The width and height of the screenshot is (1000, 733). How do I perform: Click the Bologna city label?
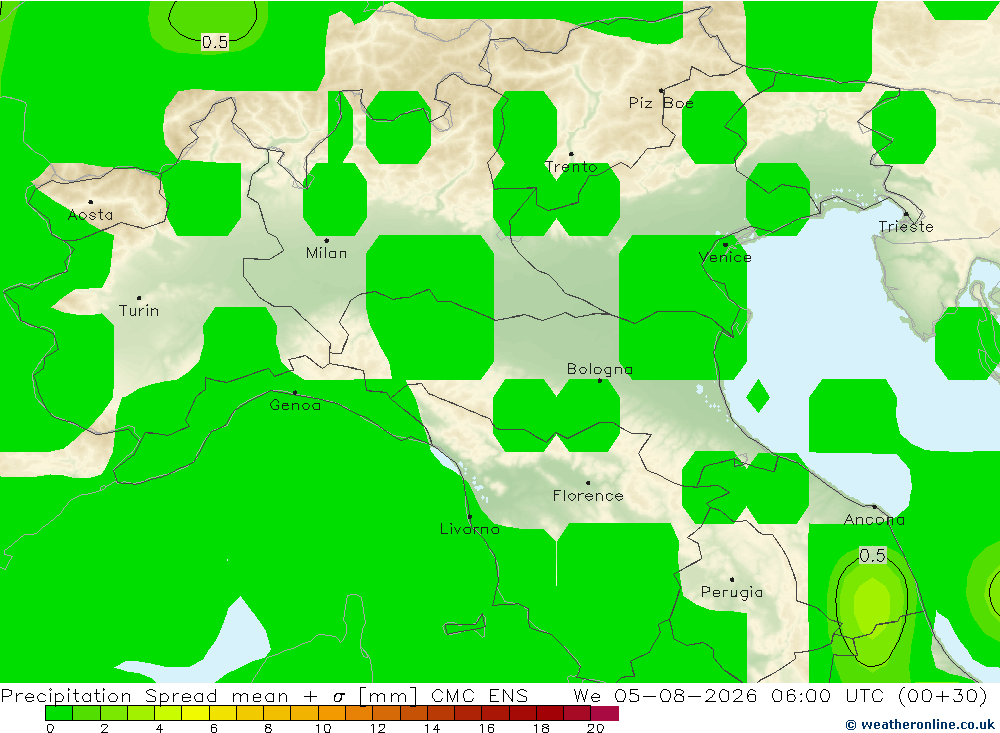pyautogui.click(x=599, y=369)
